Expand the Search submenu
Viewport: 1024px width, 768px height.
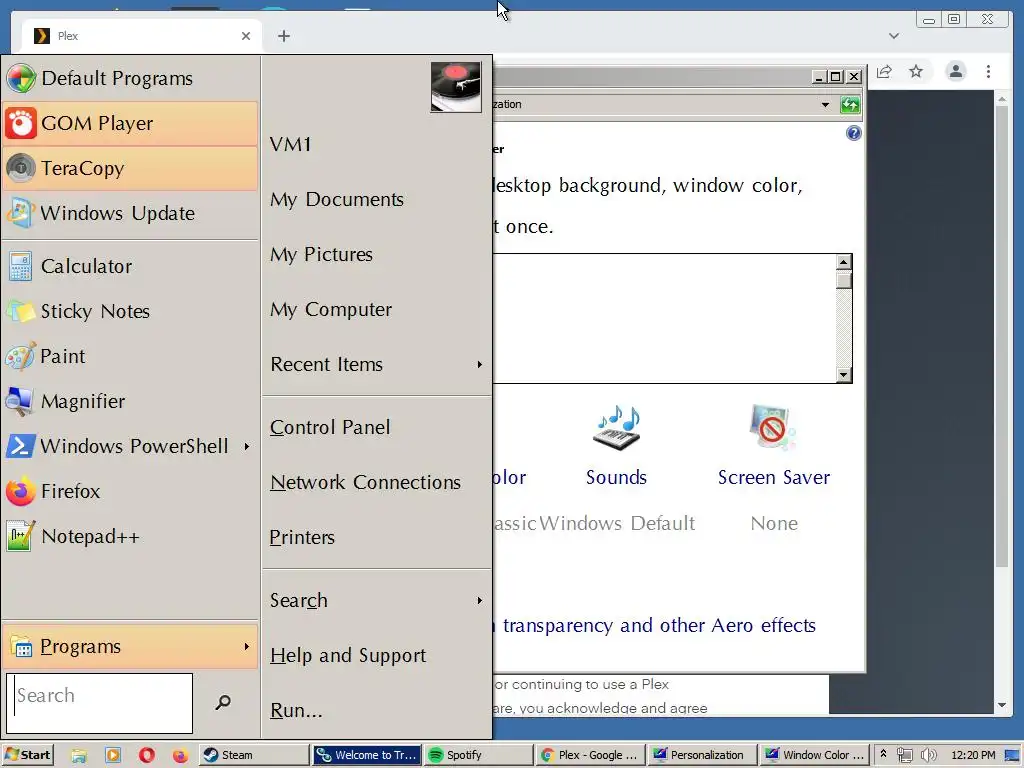pos(377,600)
